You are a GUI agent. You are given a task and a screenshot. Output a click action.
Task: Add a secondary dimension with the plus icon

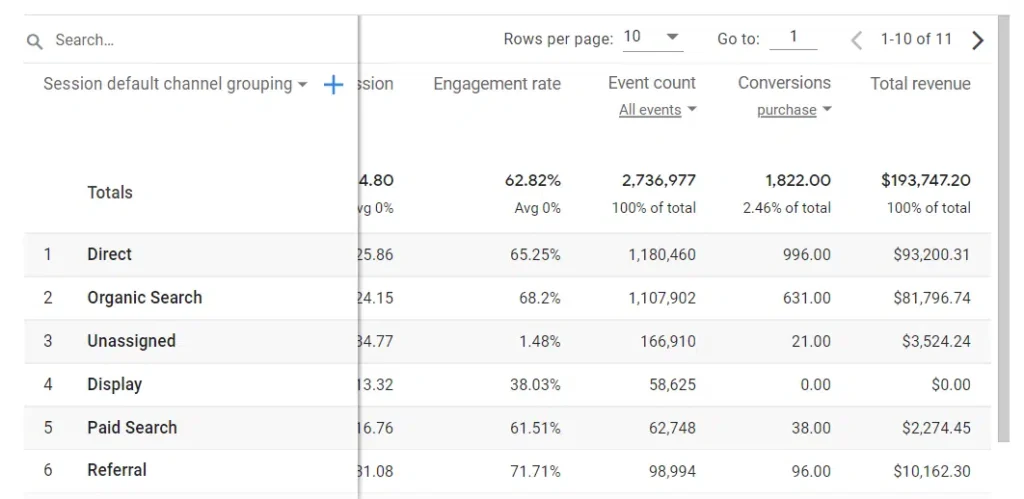pyautogui.click(x=333, y=84)
